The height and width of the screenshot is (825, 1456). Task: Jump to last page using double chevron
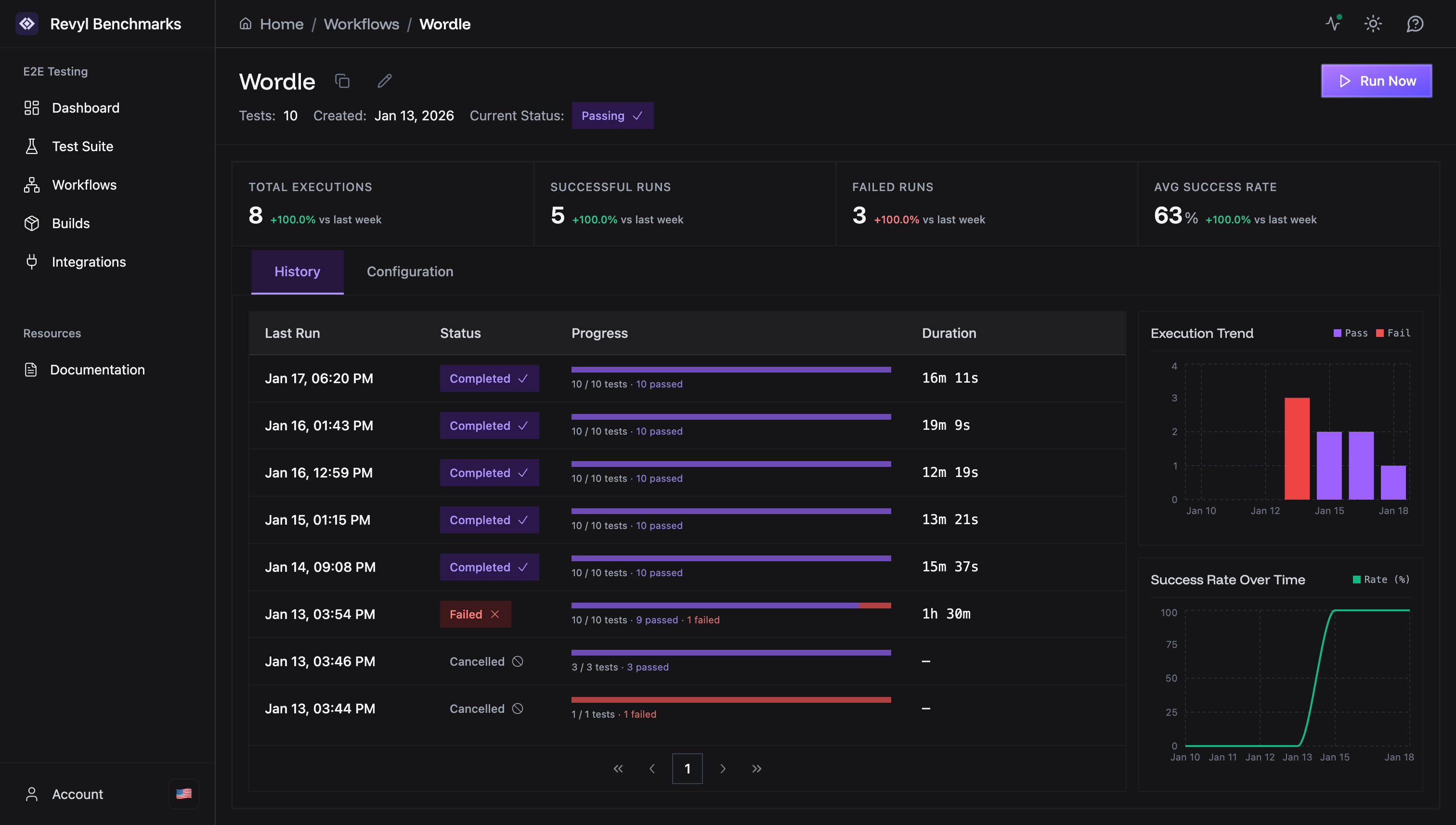[756, 768]
